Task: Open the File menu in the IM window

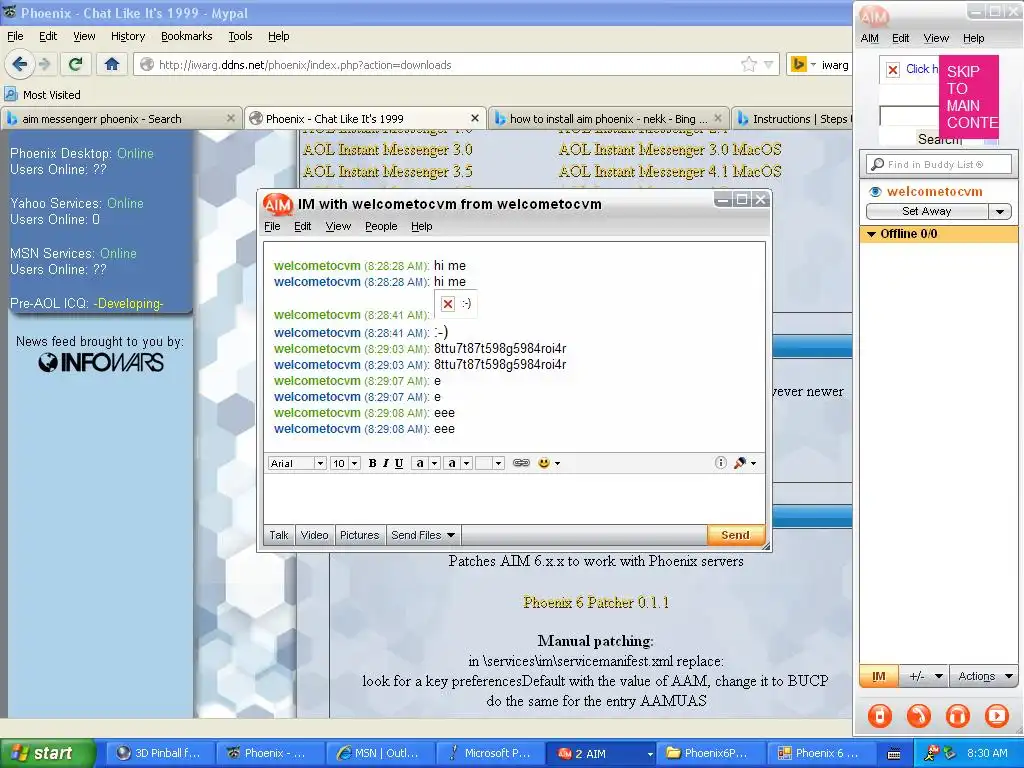Action: [272, 226]
